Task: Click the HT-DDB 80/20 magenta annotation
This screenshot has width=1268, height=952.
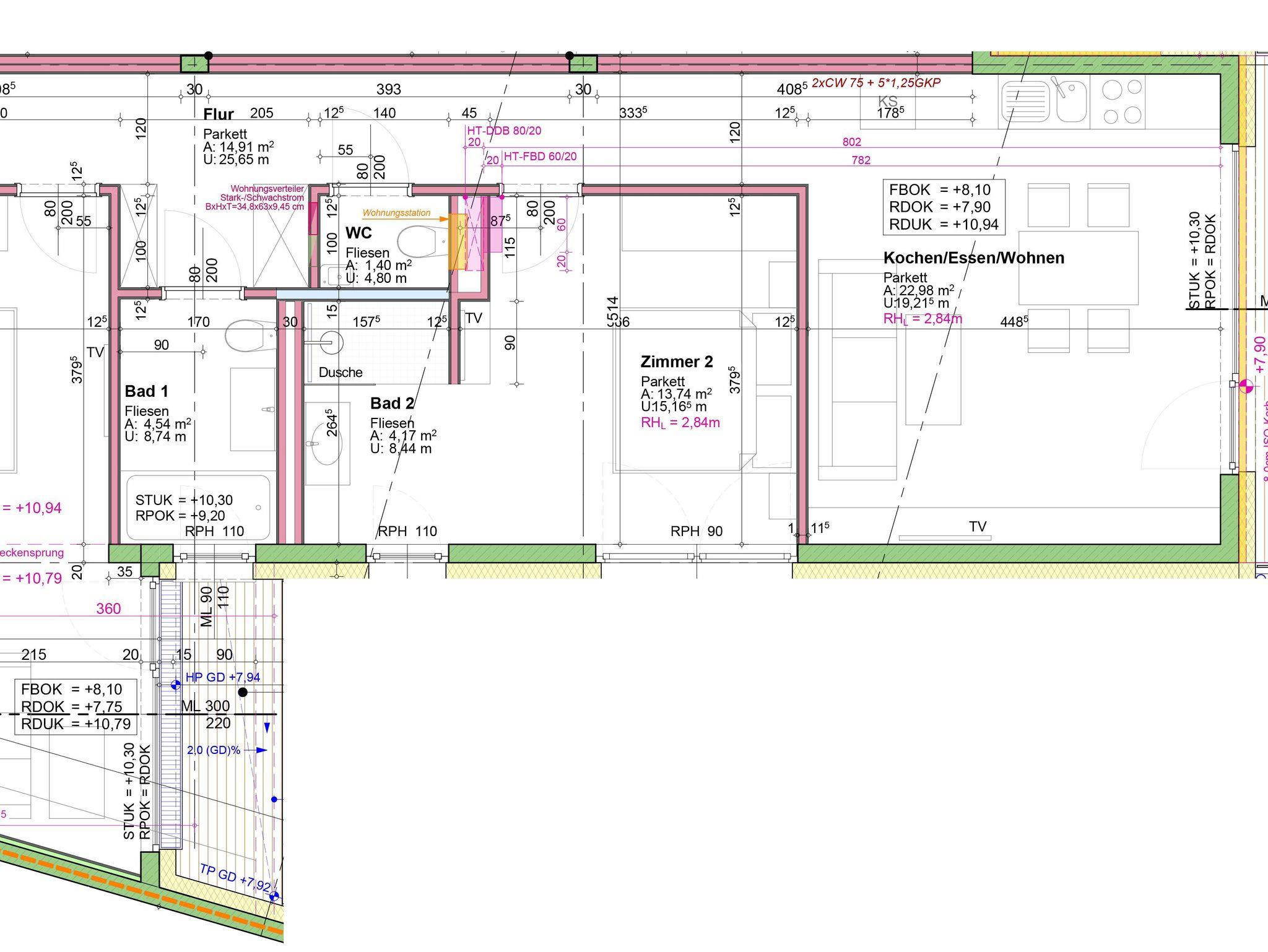Action: [x=504, y=131]
